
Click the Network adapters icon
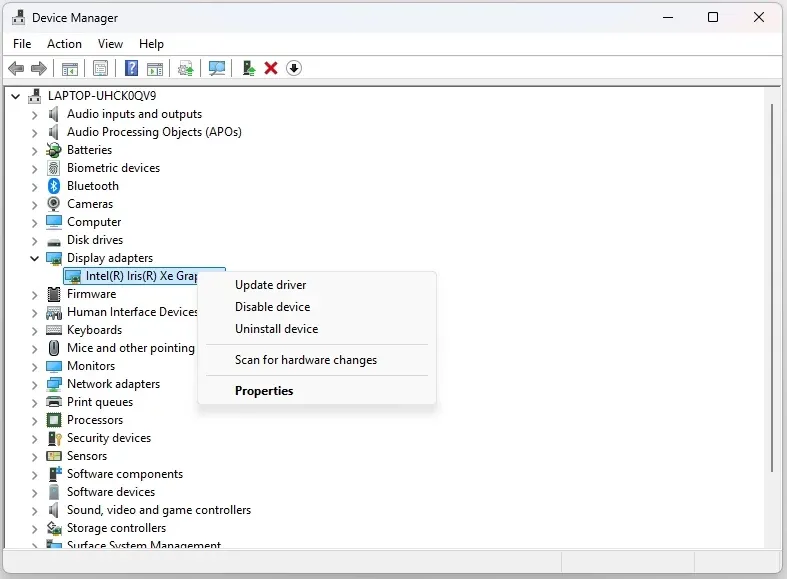[x=54, y=384]
